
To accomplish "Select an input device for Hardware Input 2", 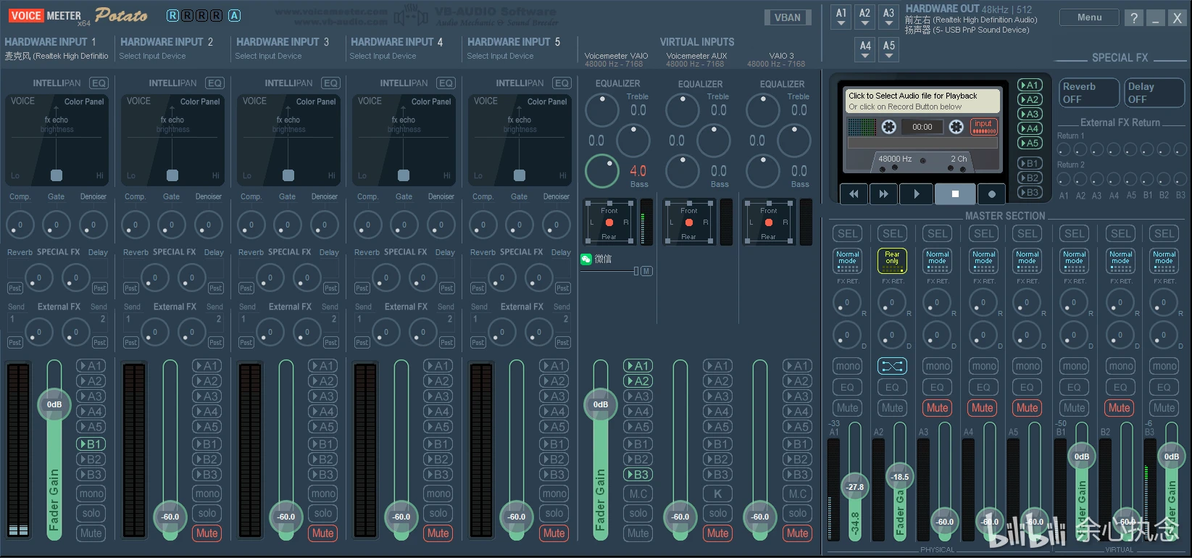I will [151, 56].
